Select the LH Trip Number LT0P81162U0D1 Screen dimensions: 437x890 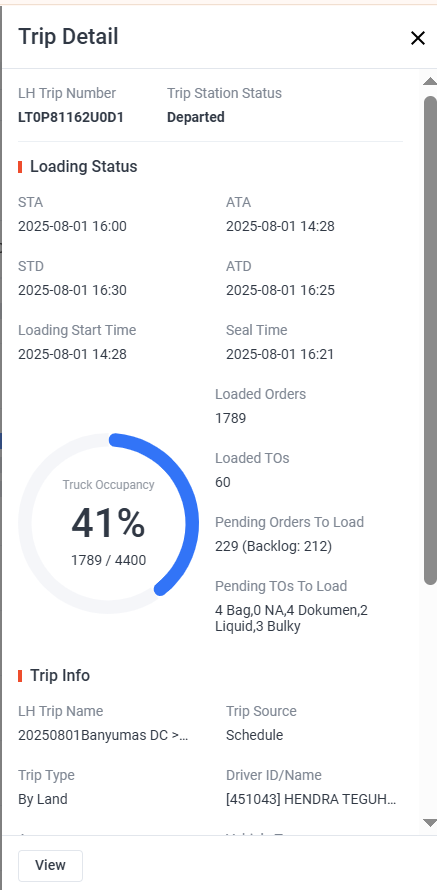click(x=71, y=117)
